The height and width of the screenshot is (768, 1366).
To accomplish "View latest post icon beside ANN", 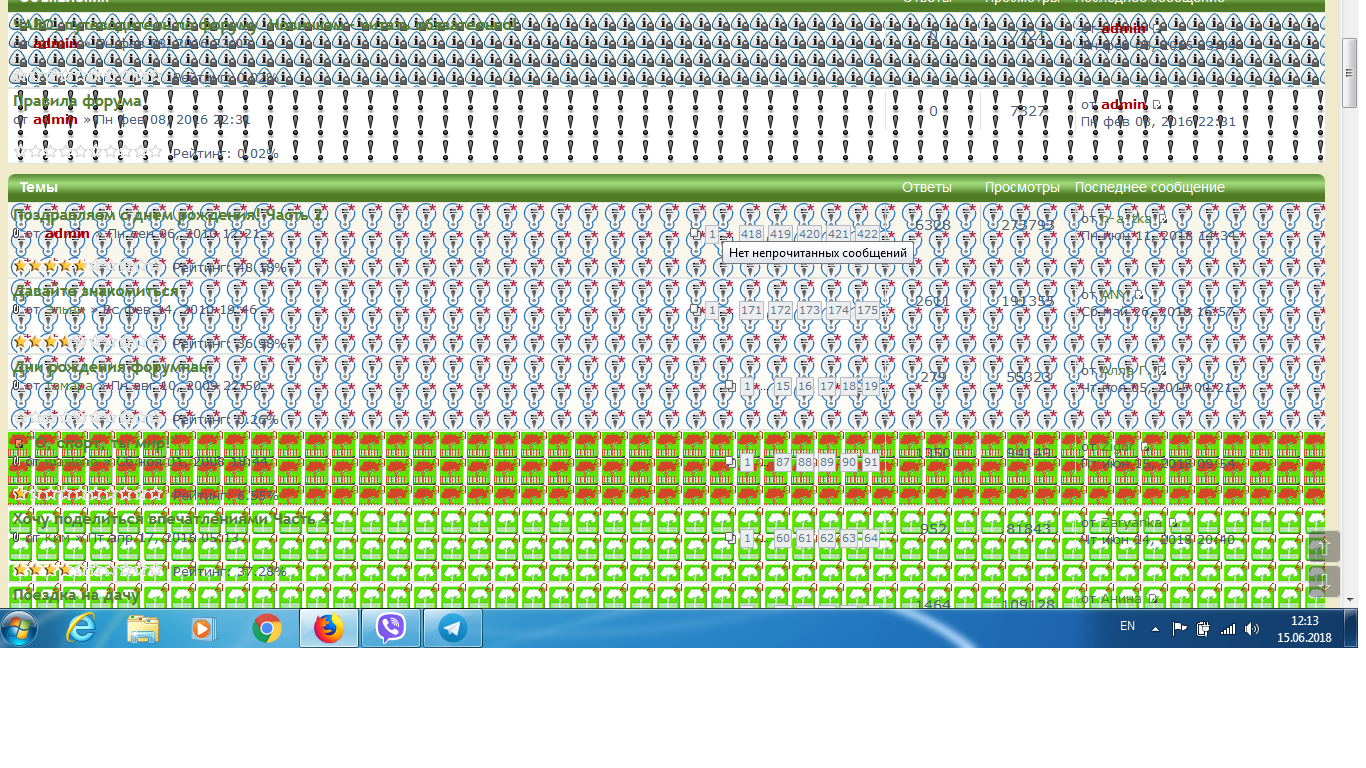I will pyautogui.click(x=1138, y=295).
